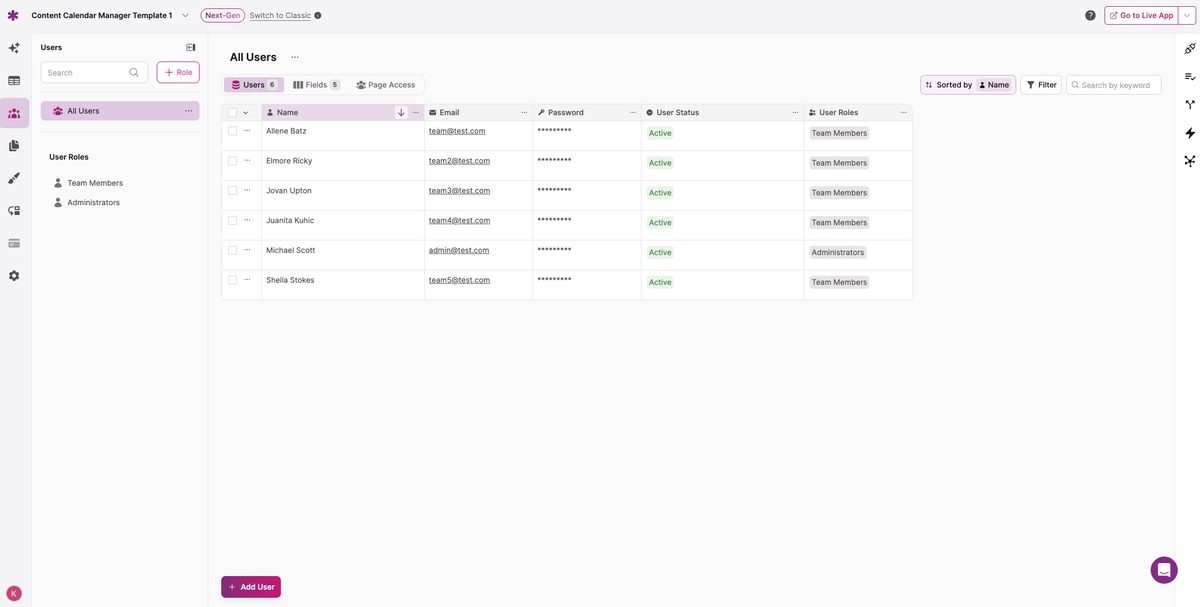
Task: Click the Search by keyword field
Action: click(1114, 85)
